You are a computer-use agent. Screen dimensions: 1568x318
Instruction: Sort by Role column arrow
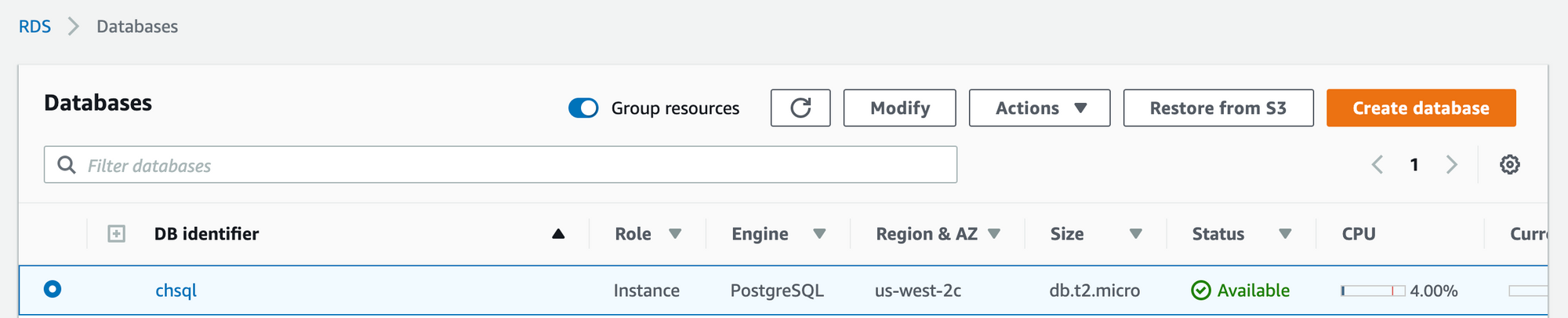pos(675,234)
